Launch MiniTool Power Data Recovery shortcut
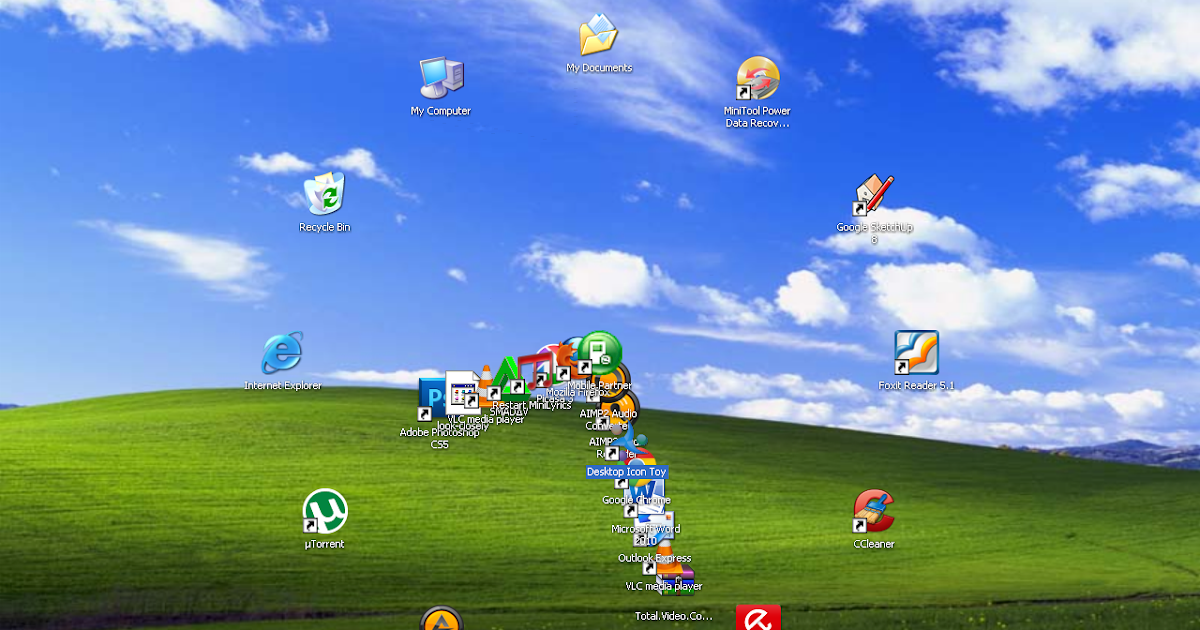The height and width of the screenshot is (630, 1200). 757,79
